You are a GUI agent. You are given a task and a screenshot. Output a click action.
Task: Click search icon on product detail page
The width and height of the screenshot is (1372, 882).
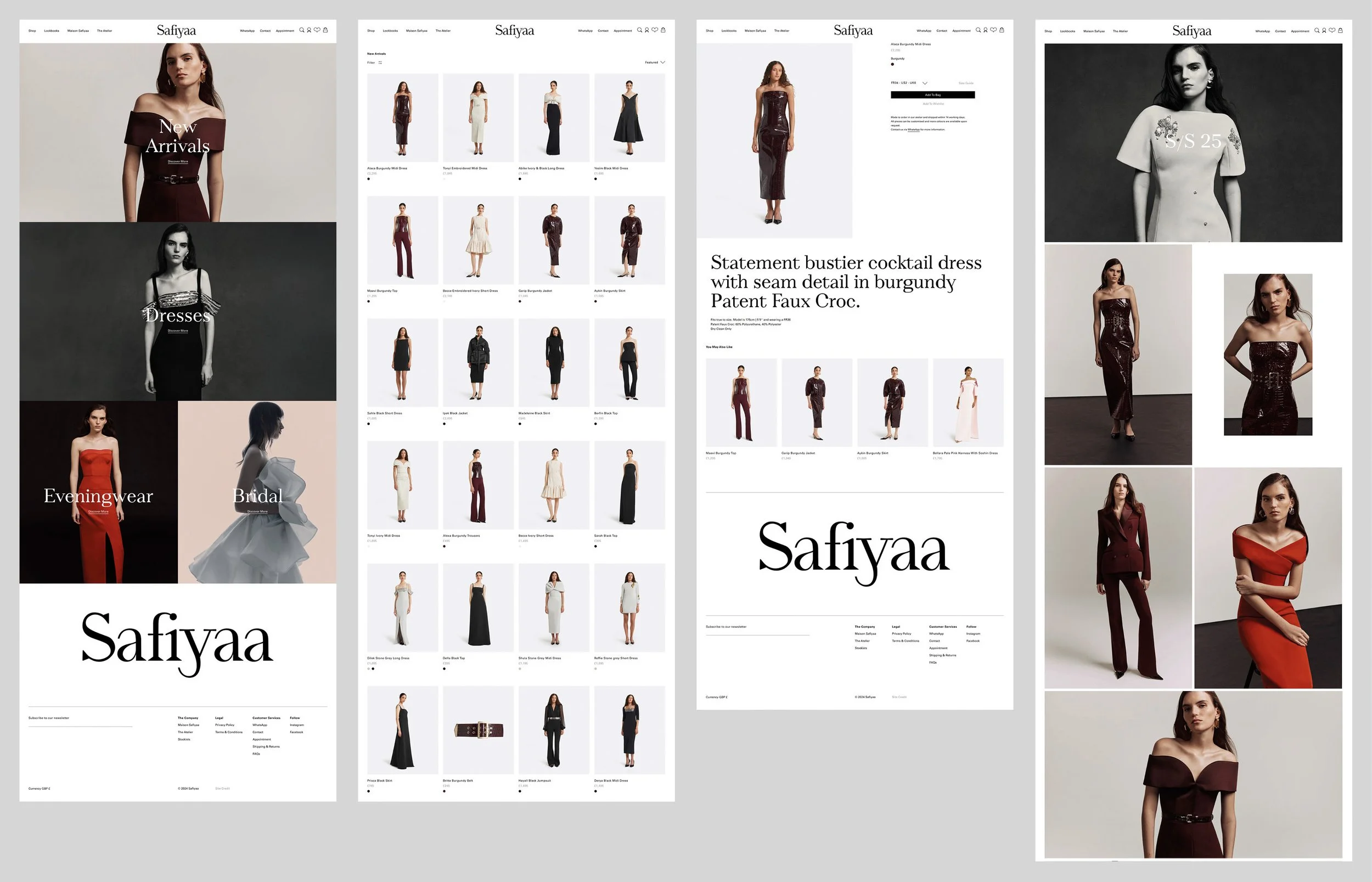pyautogui.click(x=978, y=30)
